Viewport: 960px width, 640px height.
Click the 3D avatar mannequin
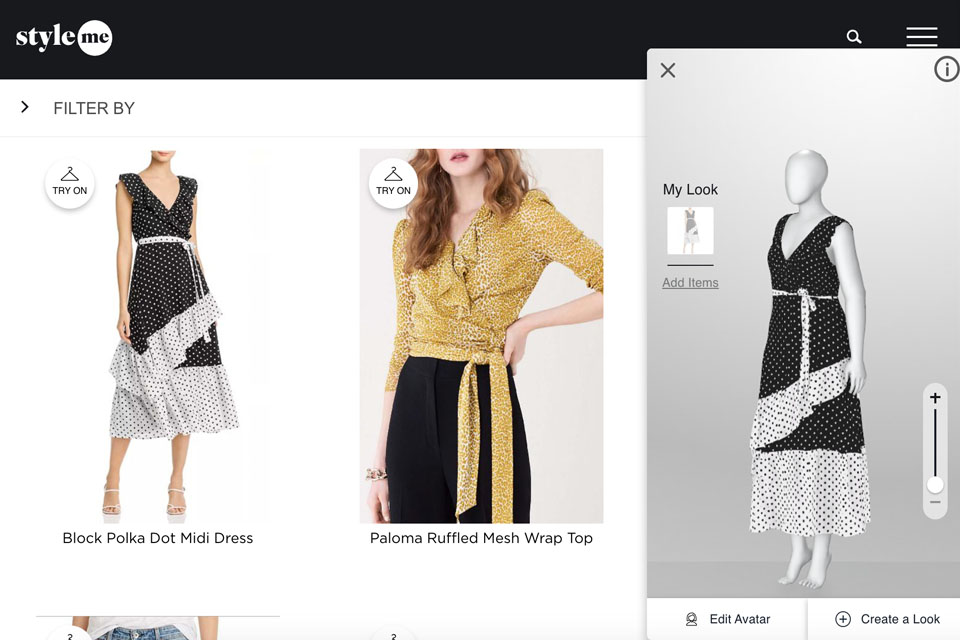click(x=809, y=367)
